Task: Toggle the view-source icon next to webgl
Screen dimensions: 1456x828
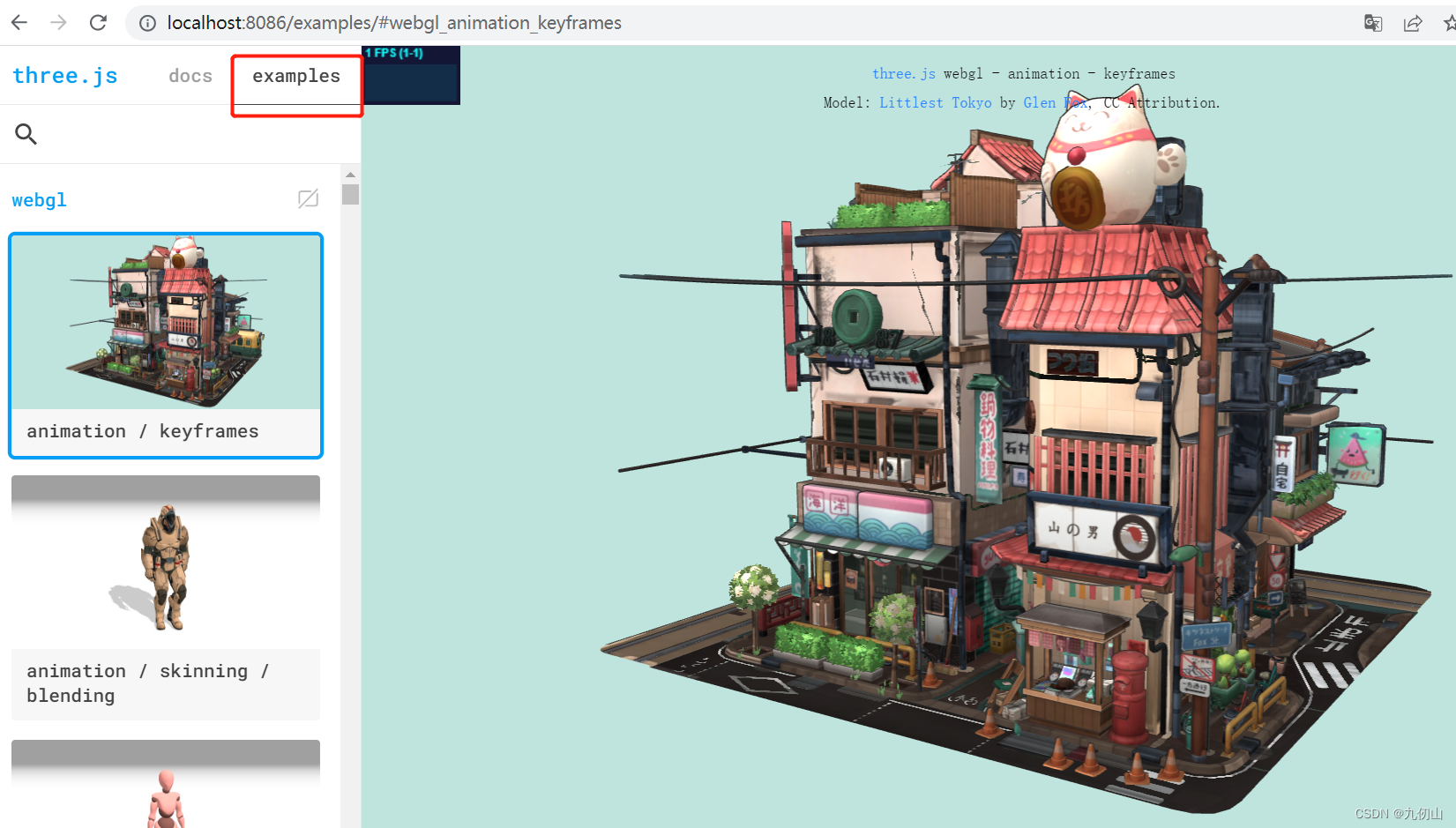Action: tap(308, 198)
